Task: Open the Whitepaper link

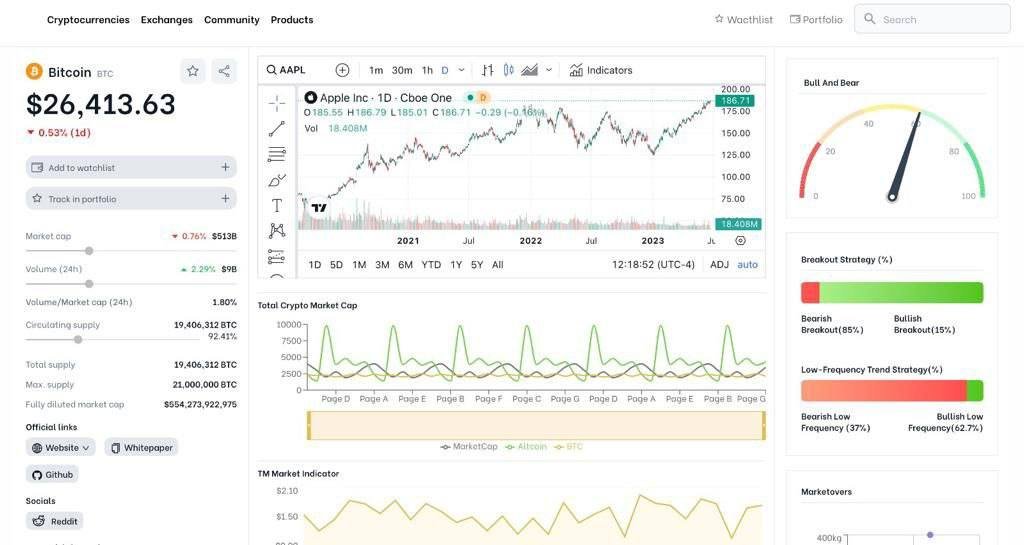Action: point(141,448)
